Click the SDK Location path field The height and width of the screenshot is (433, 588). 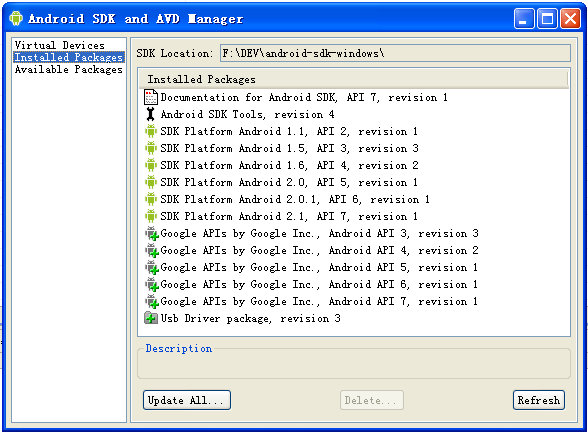point(395,53)
